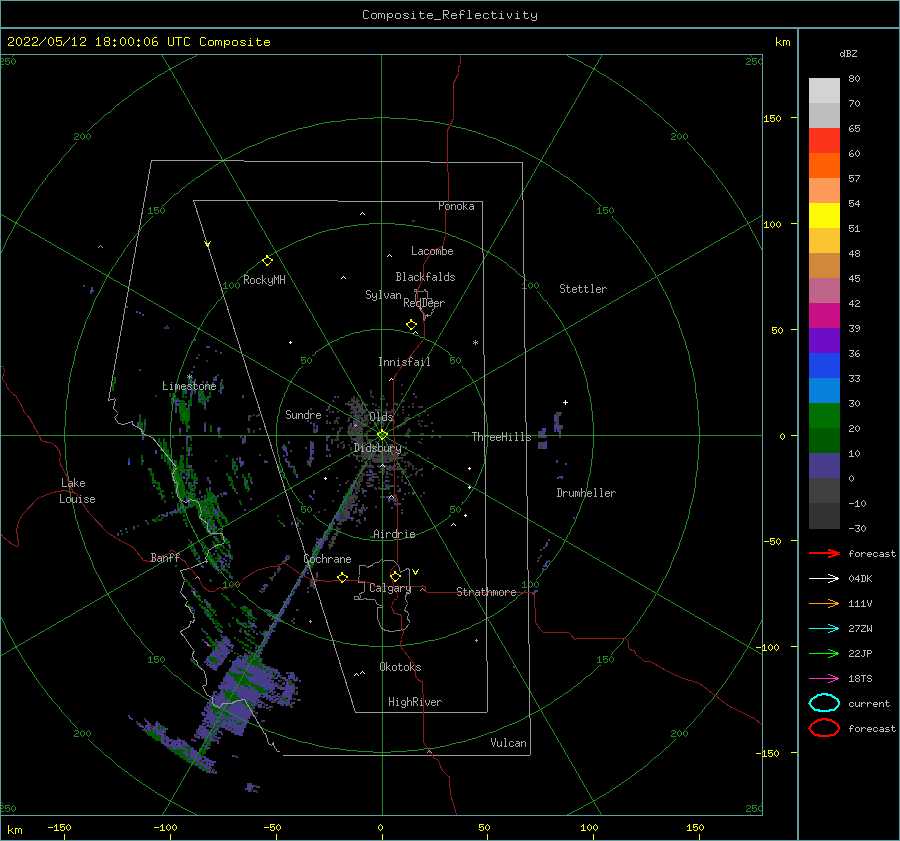Select the red forecast ellipse legend icon
Image resolution: width=900 pixels, height=841 pixels.
pos(824,728)
